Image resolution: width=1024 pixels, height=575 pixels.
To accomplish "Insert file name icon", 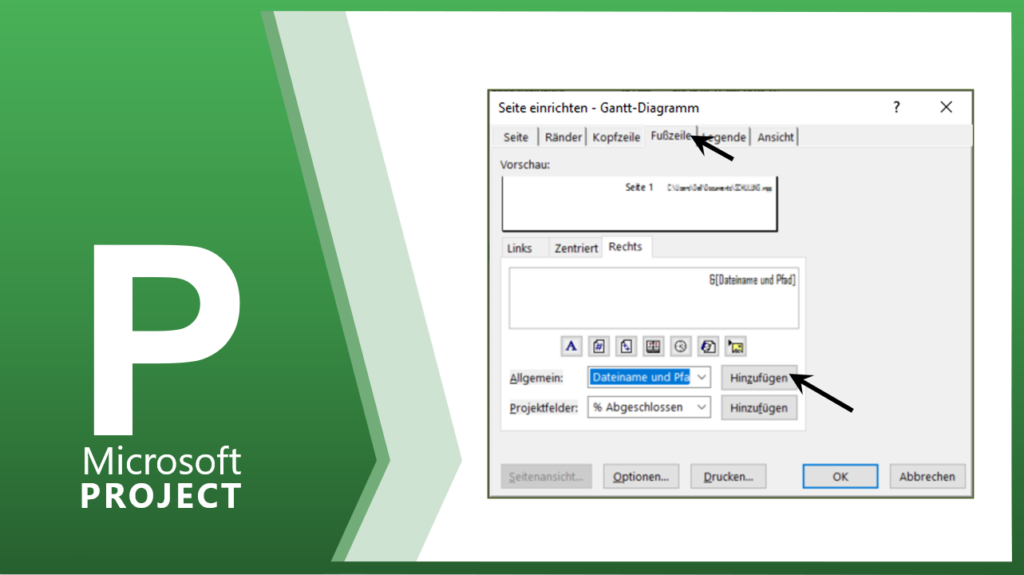I will point(708,346).
